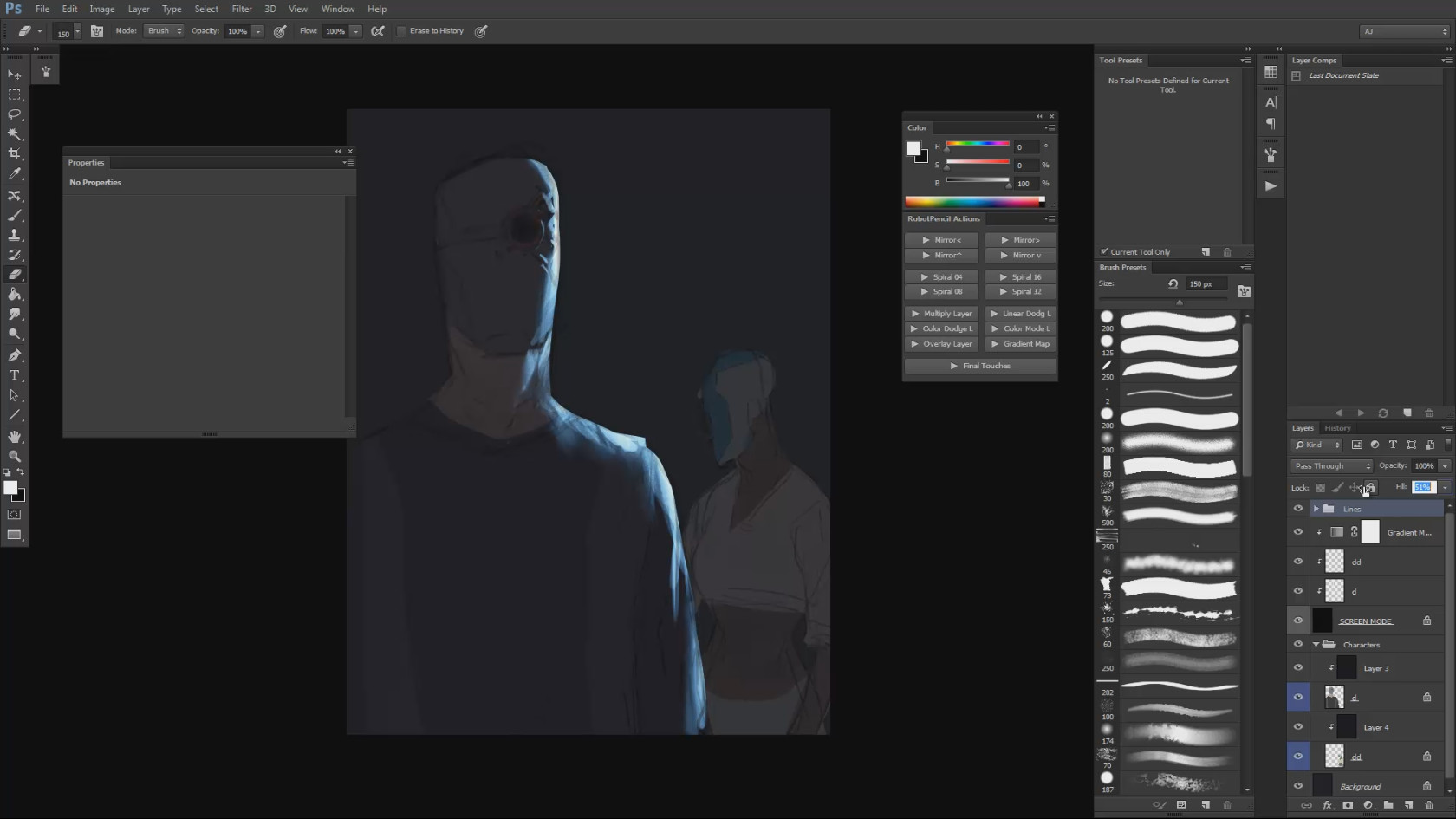Open the Filter menu
This screenshot has width=1456, height=819.
[242, 9]
